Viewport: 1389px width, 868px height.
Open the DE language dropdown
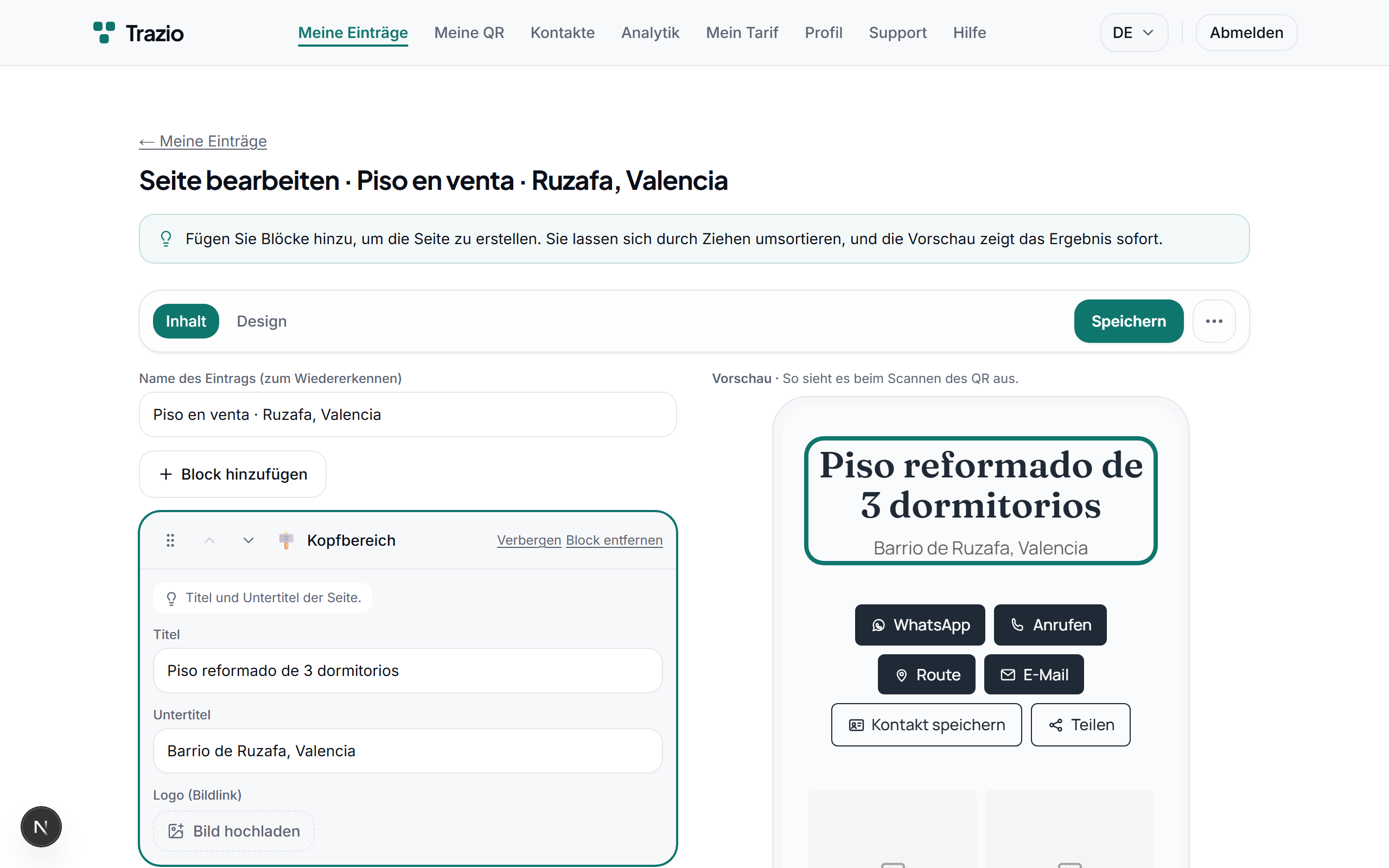tap(1133, 33)
